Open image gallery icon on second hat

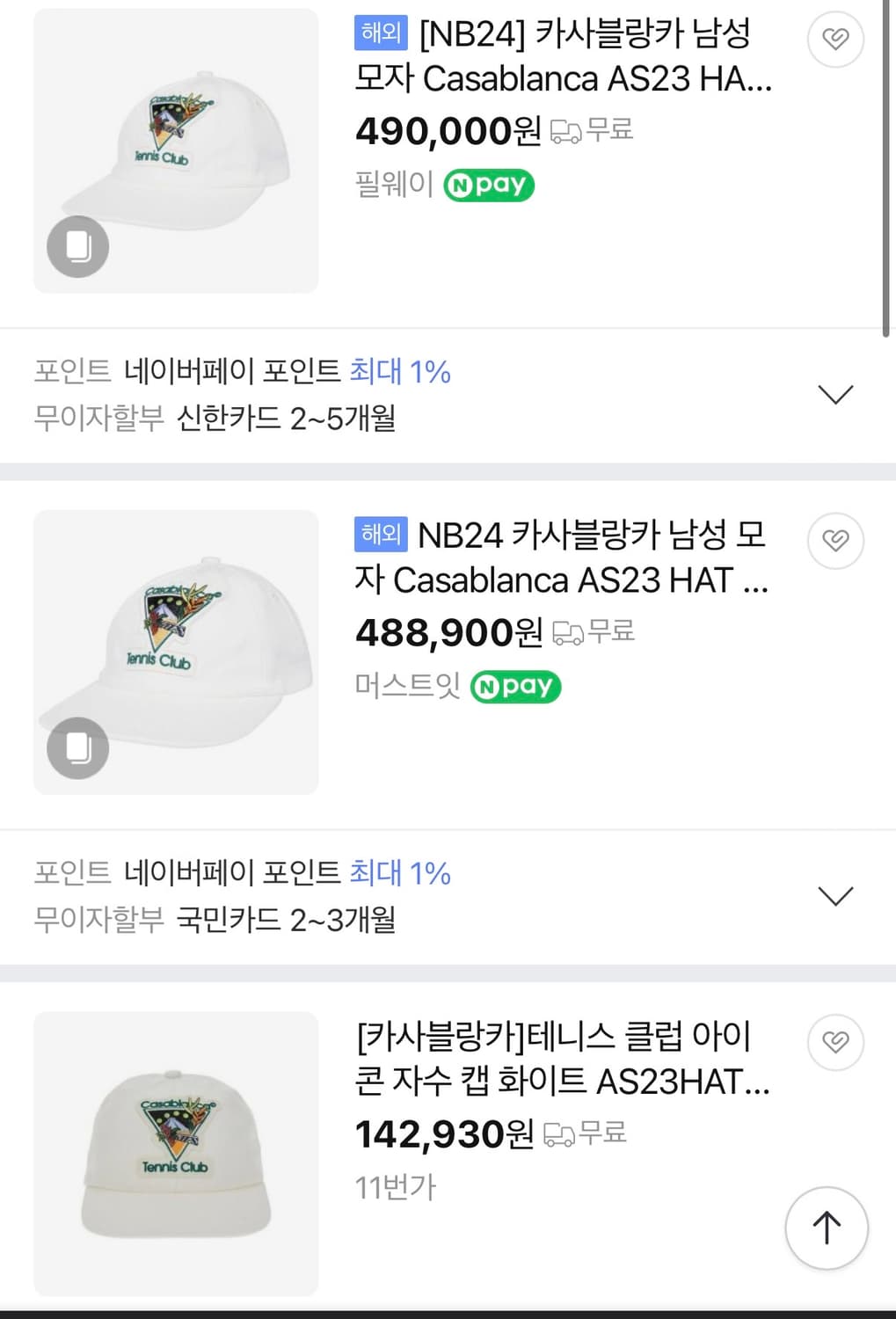click(78, 747)
